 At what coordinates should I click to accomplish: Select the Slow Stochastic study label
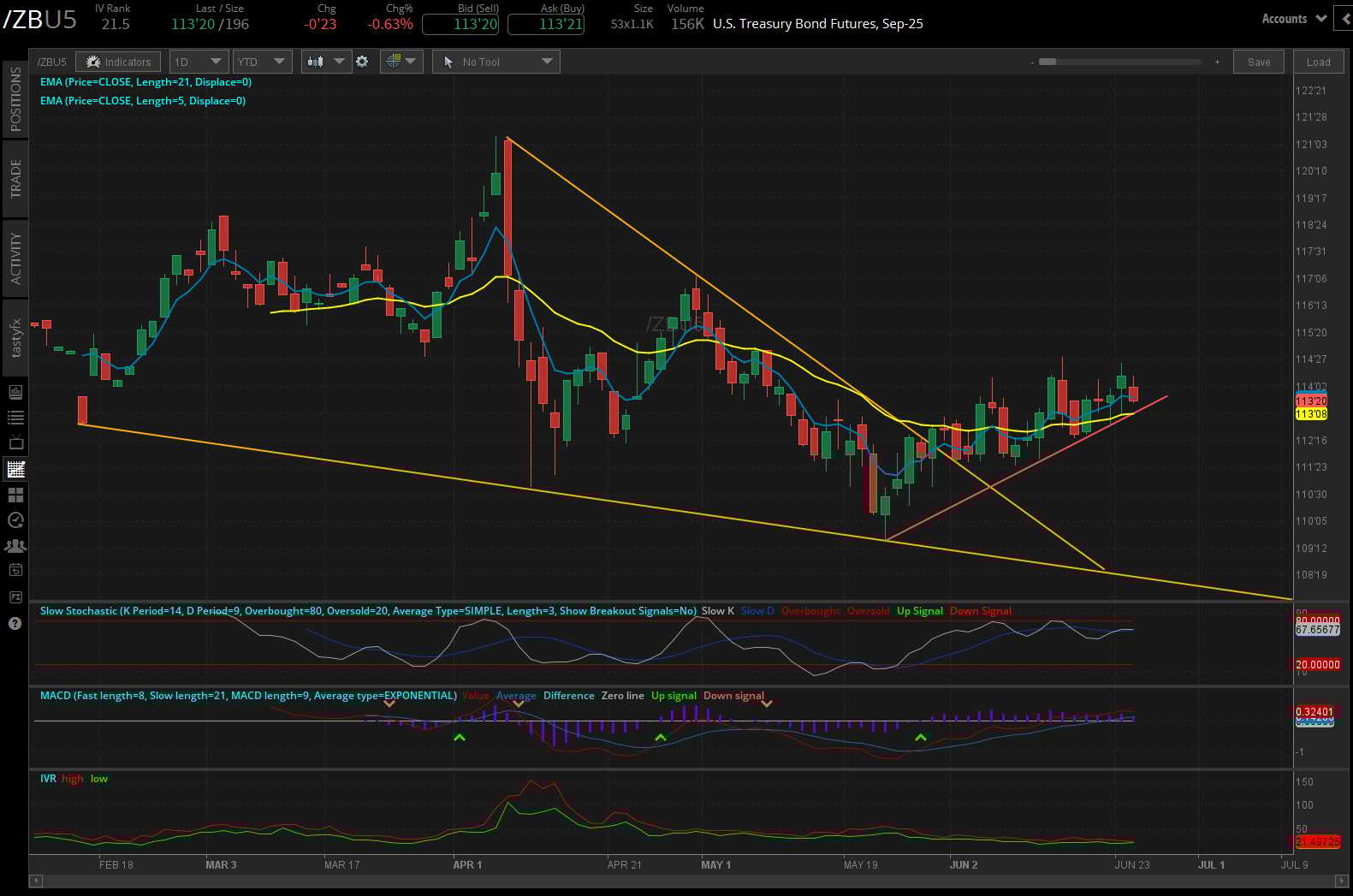coord(368,611)
